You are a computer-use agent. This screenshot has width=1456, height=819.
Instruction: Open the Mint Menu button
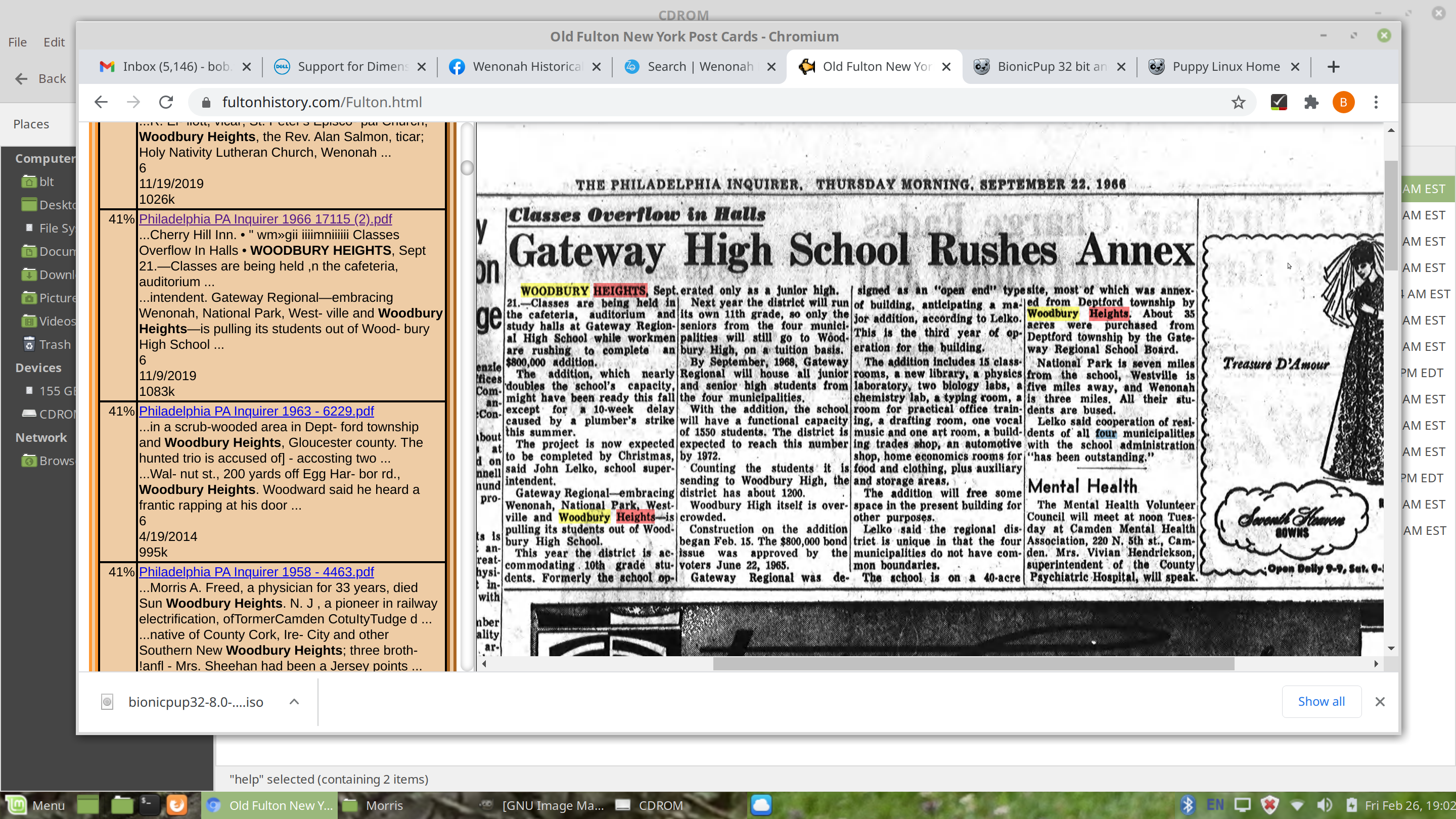pos(35,805)
